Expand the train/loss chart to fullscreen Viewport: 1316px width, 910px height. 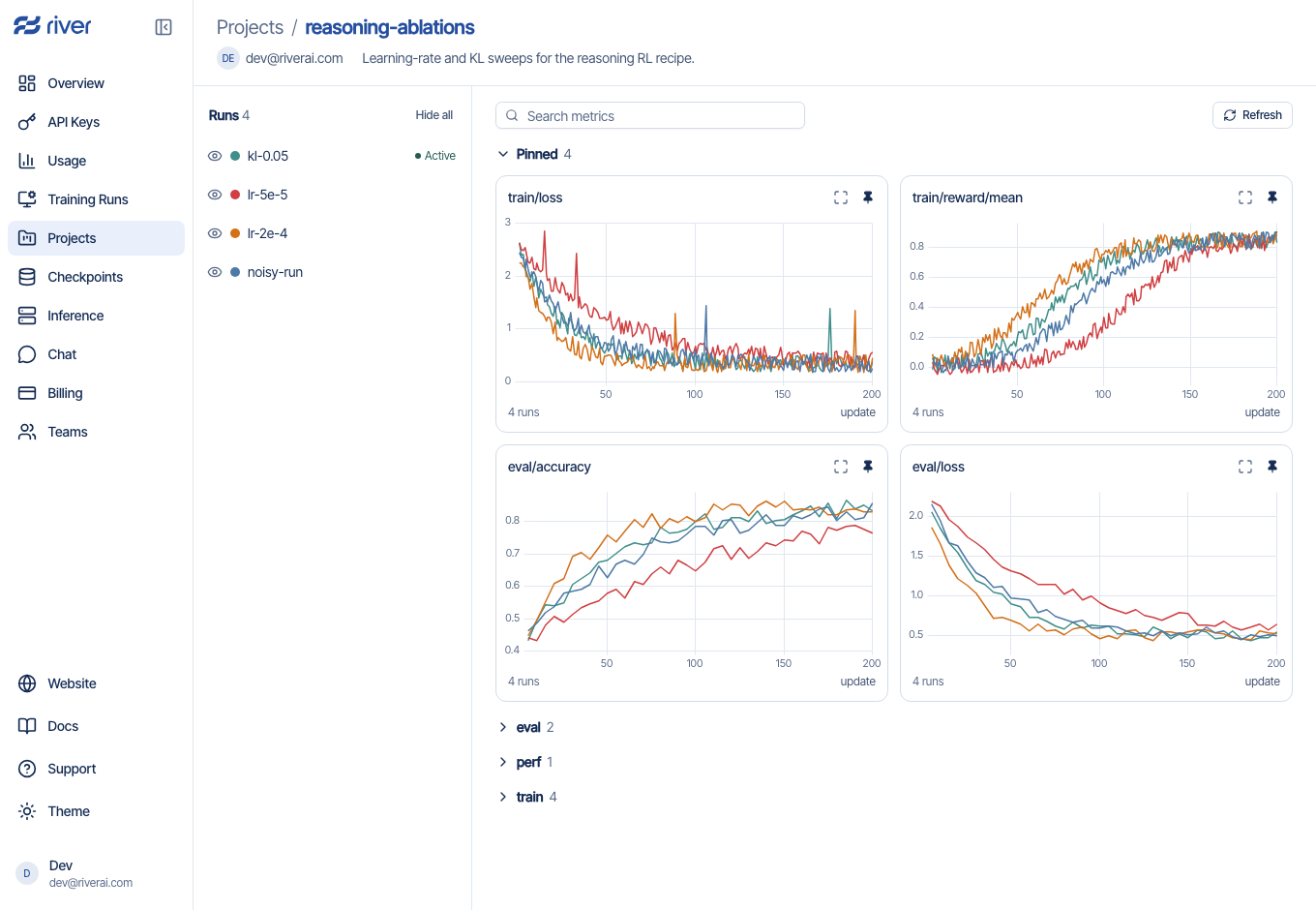[x=841, y=197]
